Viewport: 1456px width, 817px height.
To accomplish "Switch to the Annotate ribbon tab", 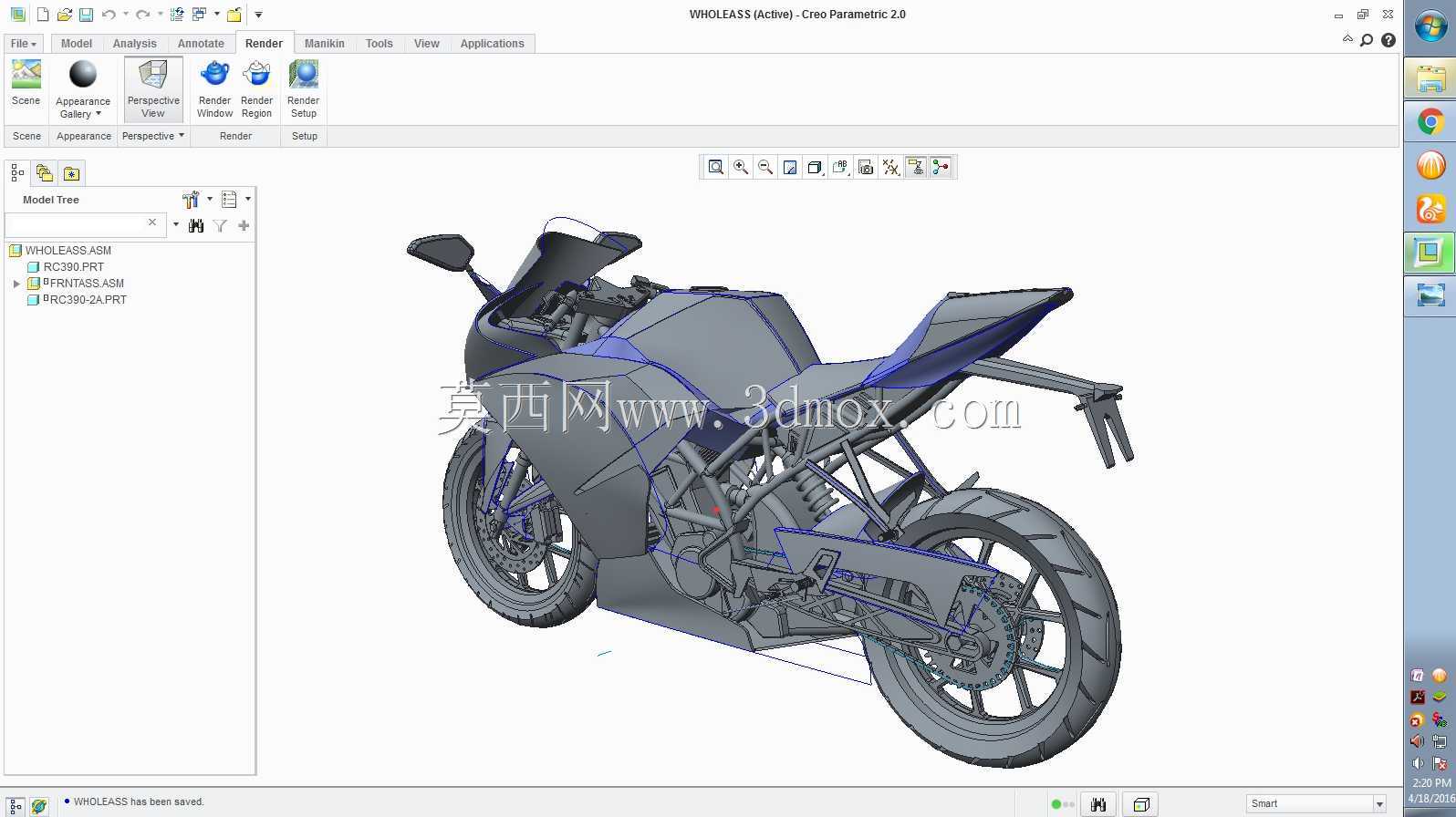I will click(x=201, y=44).
